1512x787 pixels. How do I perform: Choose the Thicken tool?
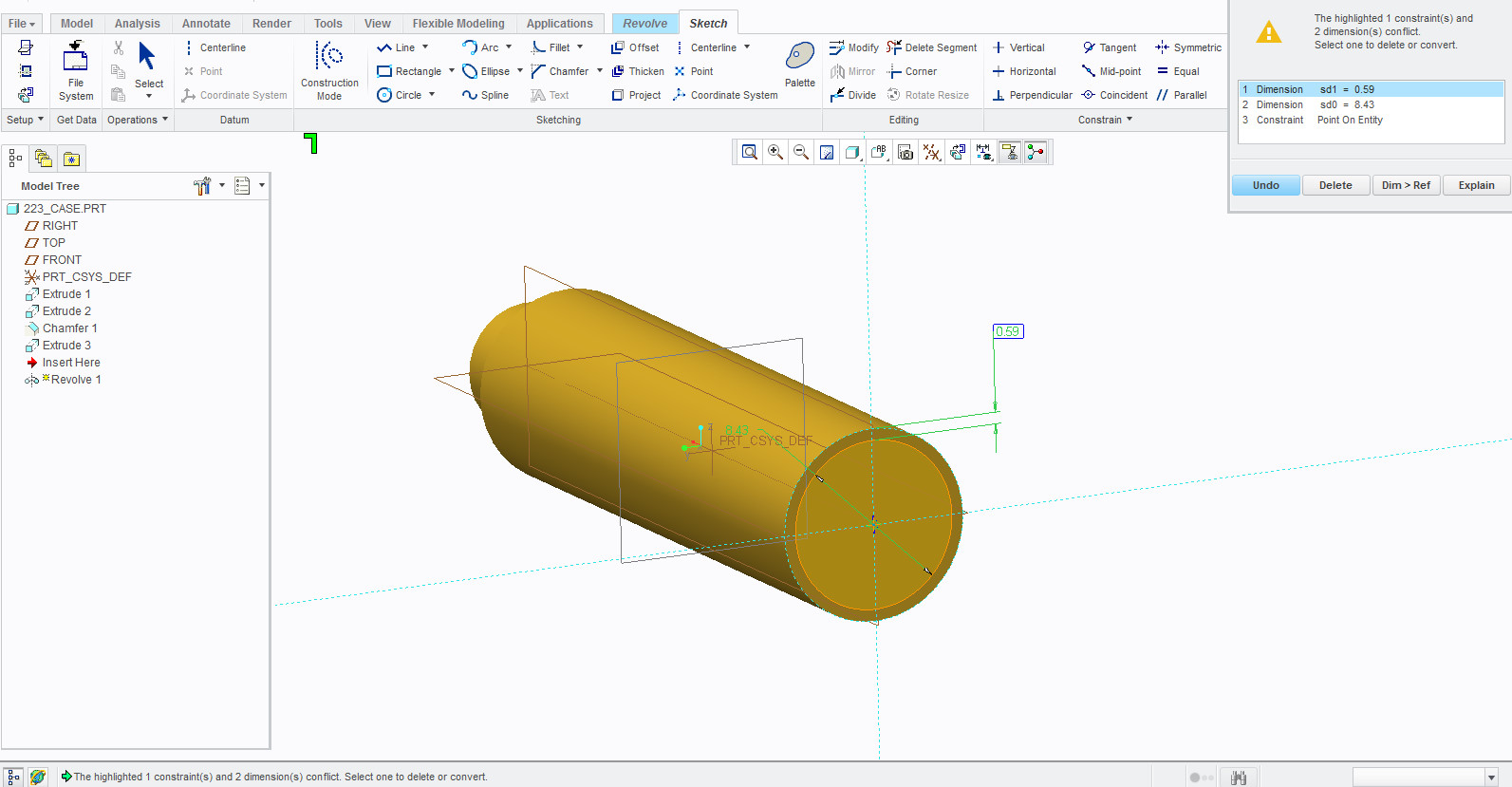[638, 71]
